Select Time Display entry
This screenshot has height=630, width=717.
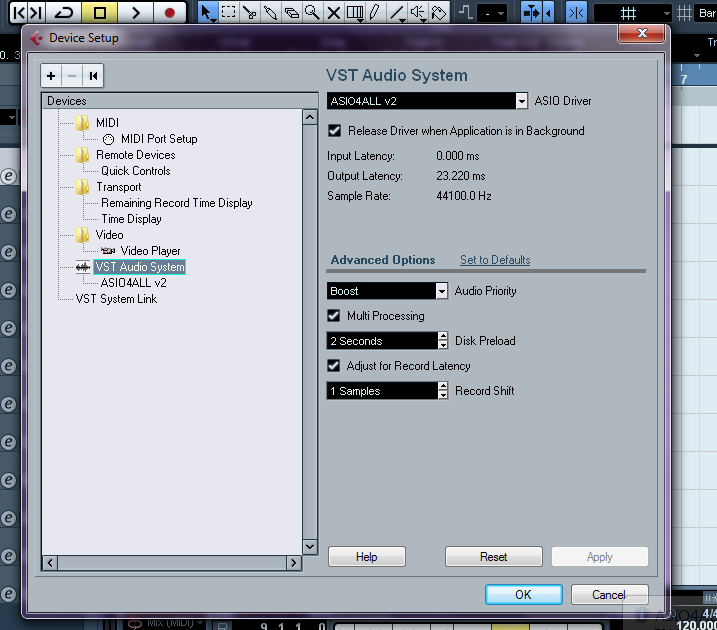(131, 219)
